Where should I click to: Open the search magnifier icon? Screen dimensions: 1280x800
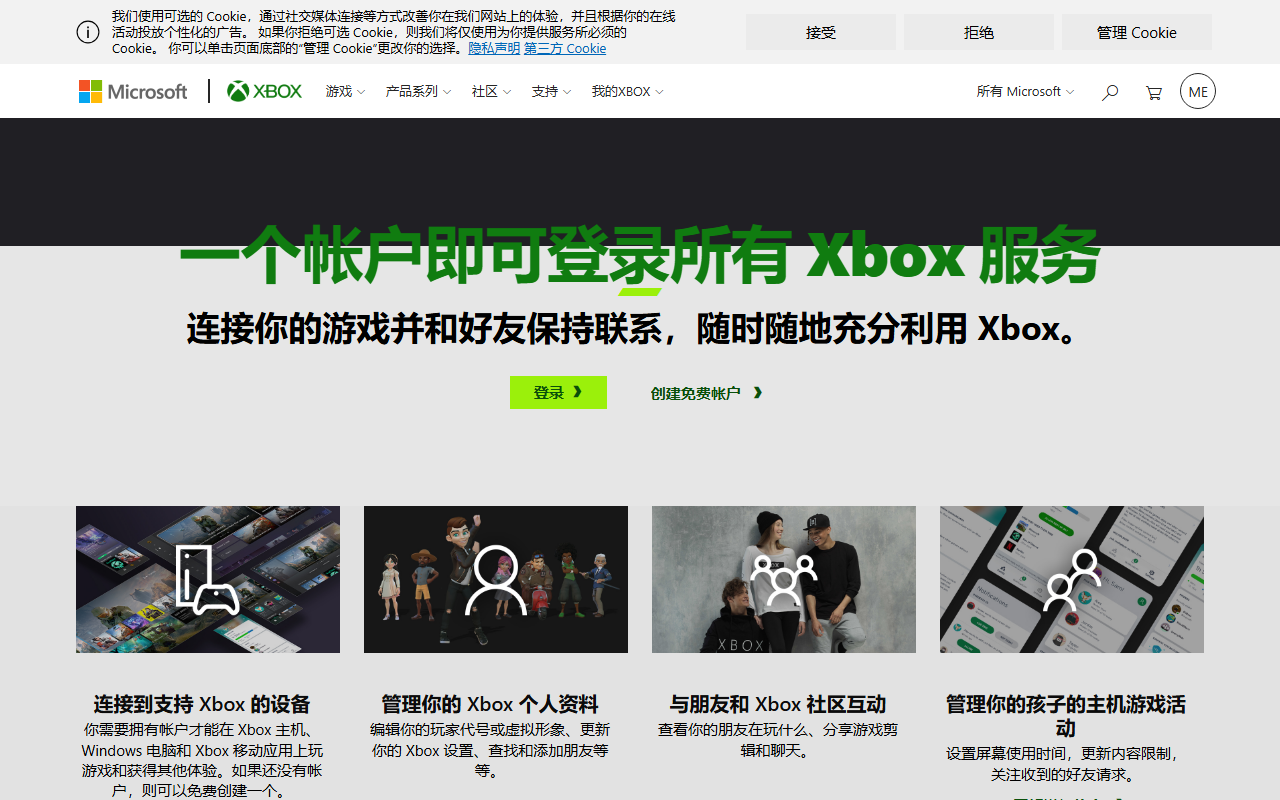(x=1110, y=92)
